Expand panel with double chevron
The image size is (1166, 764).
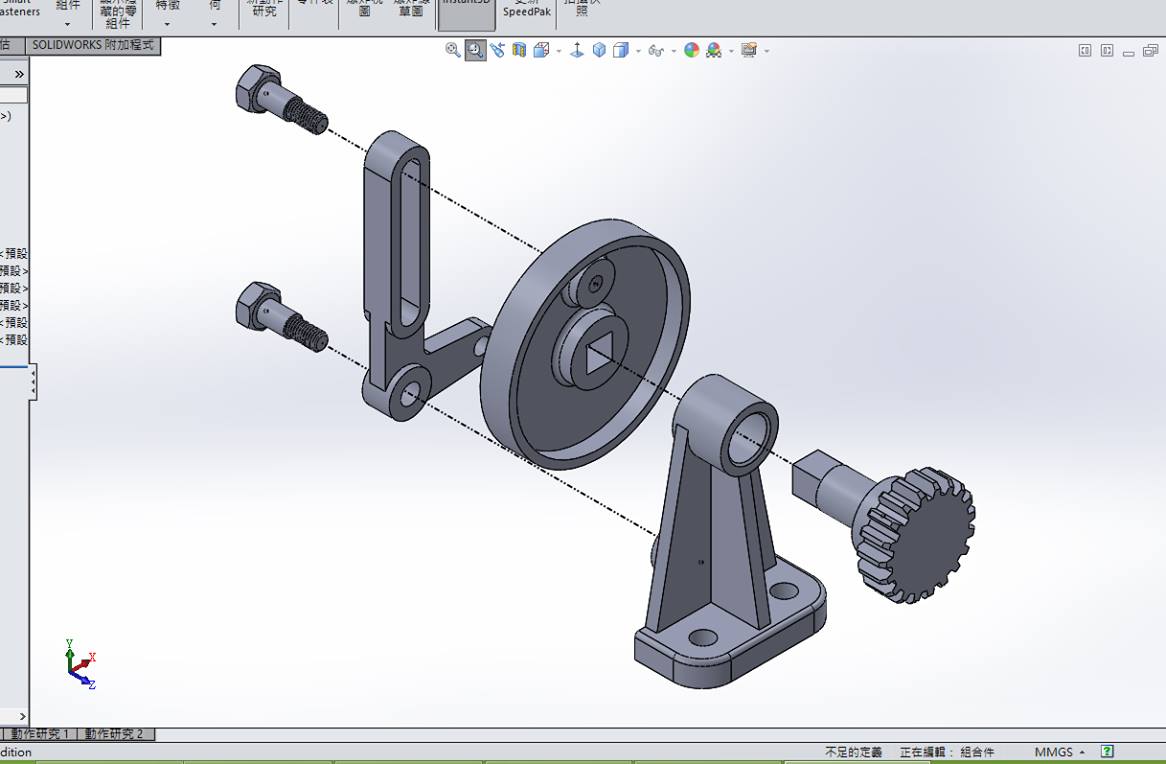(19, 74)
